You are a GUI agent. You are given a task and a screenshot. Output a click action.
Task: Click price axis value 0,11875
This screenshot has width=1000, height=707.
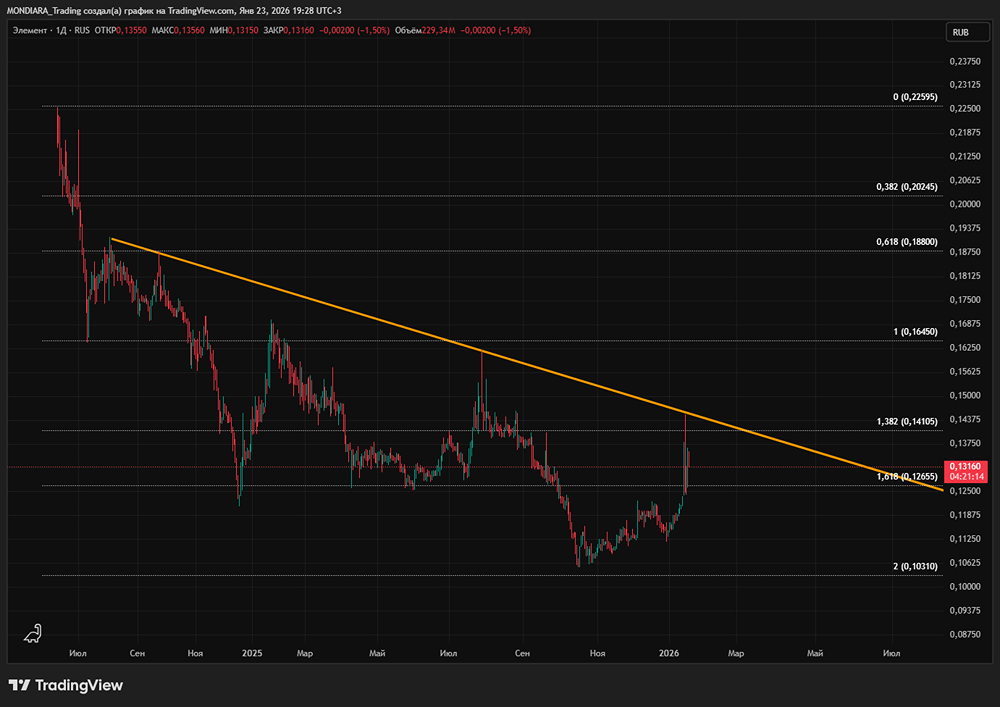coord(965,514)
